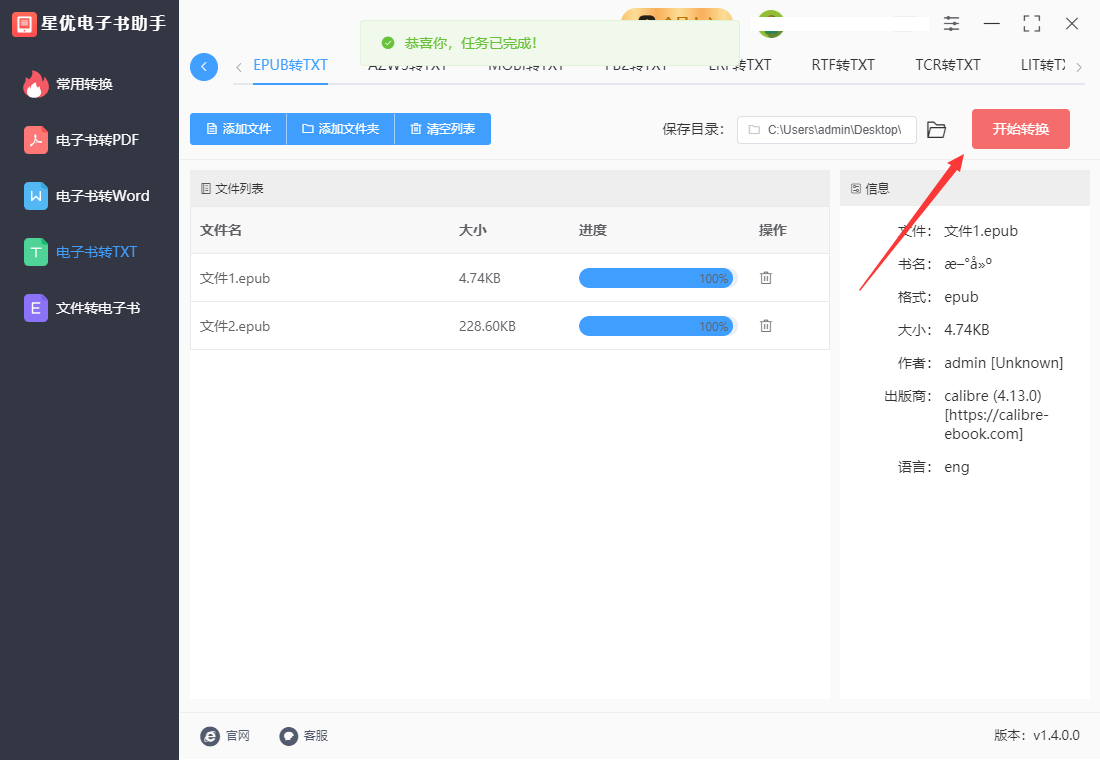Open the 常用转换 flame icon section

pos(35,84)
